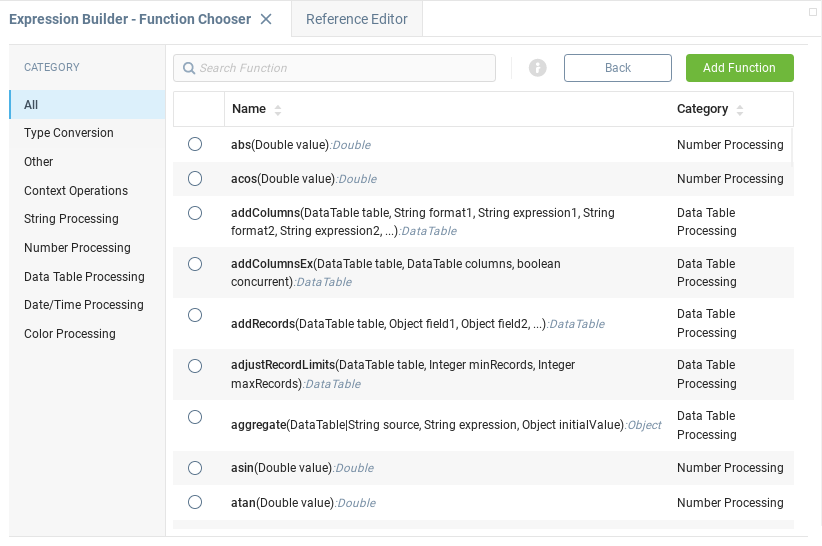The width and height of the screenshot is (822, 546).
Task: Click the magnifier icon in search box
Action: 188,68
